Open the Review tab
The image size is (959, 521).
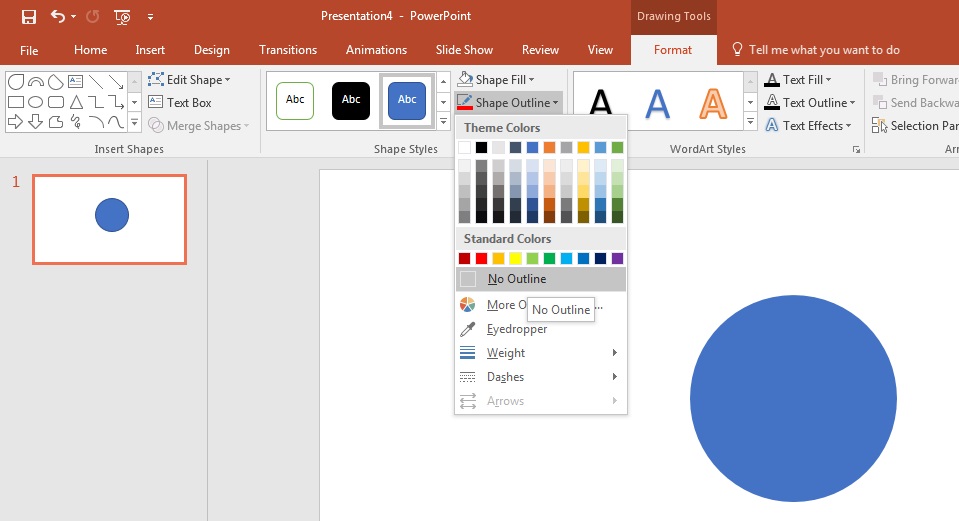[x=540, y=50]
